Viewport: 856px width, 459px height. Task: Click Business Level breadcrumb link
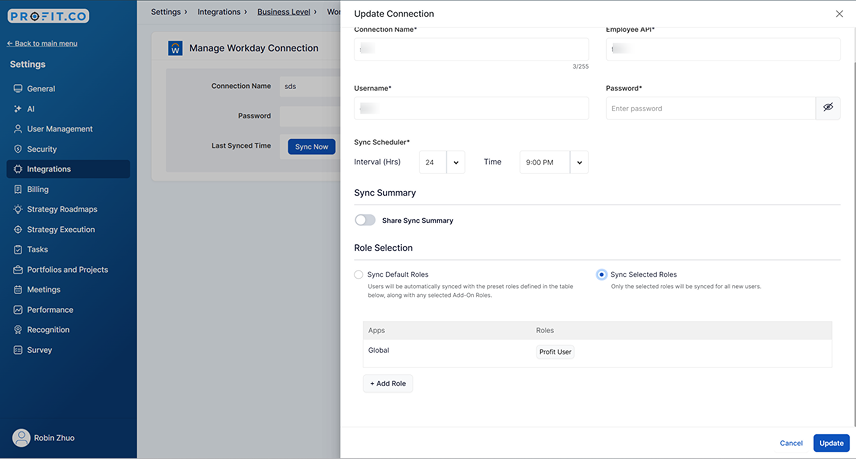[283, 11]
